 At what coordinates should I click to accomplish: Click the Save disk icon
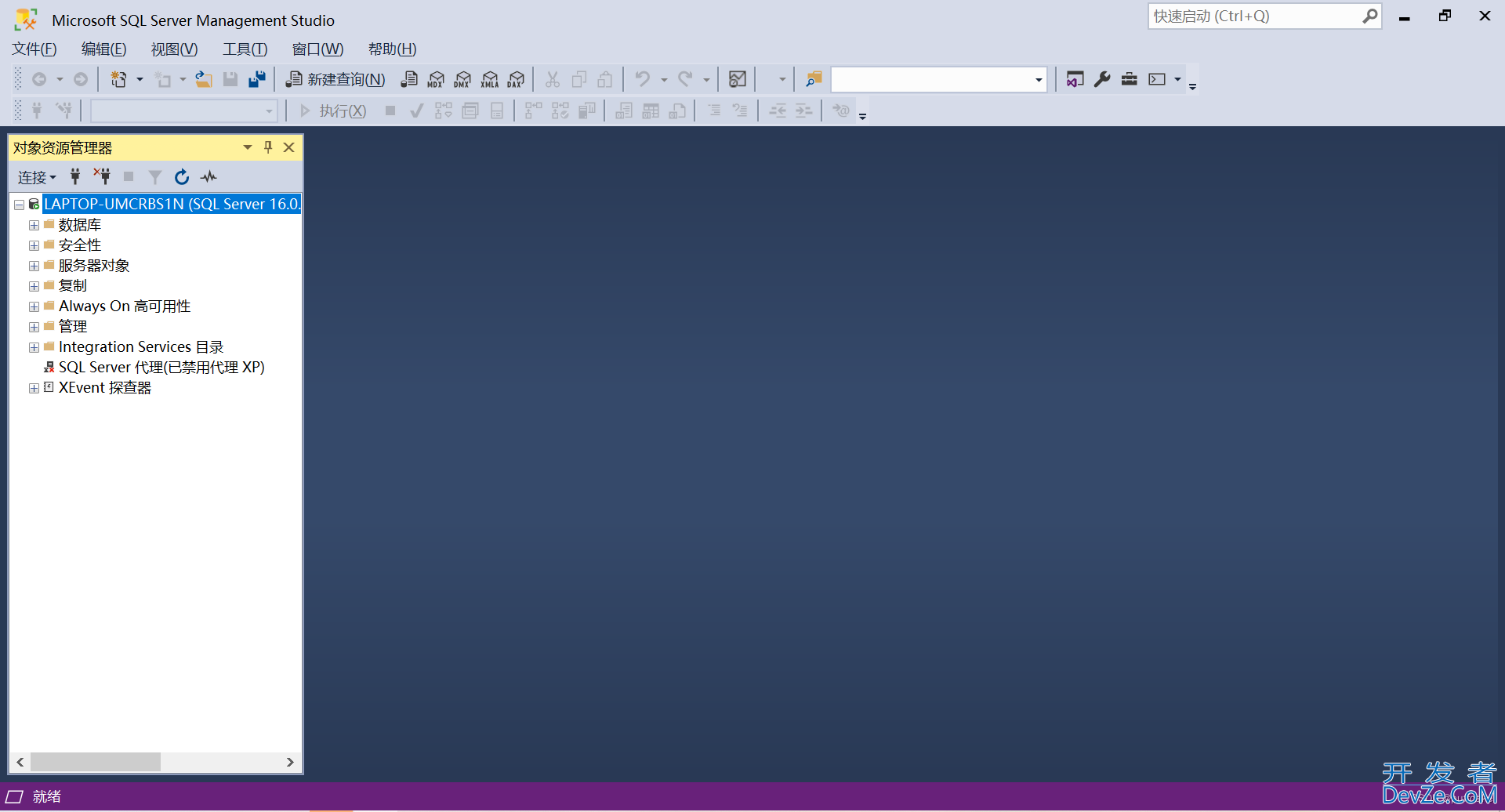230,79
